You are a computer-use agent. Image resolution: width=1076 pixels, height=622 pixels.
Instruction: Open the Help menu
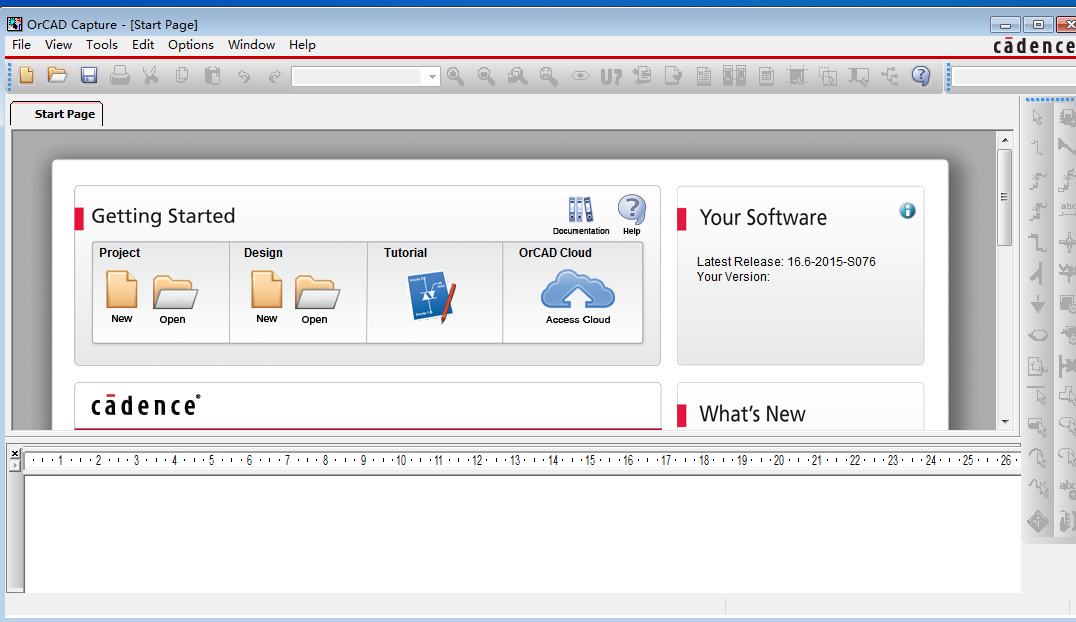click(x=302, y=45)
